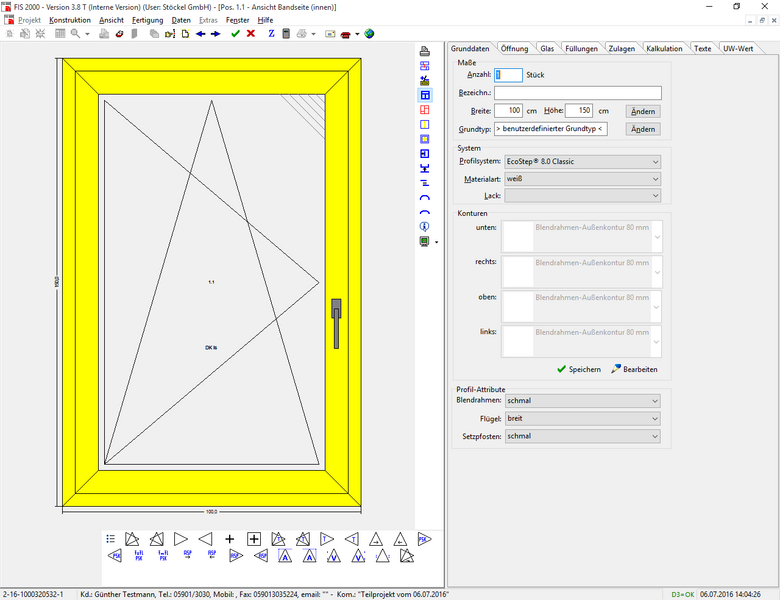Click the red telephone icon in the toolbar
Viewport: 780px width, 600px height.
(x=345, y=33)
